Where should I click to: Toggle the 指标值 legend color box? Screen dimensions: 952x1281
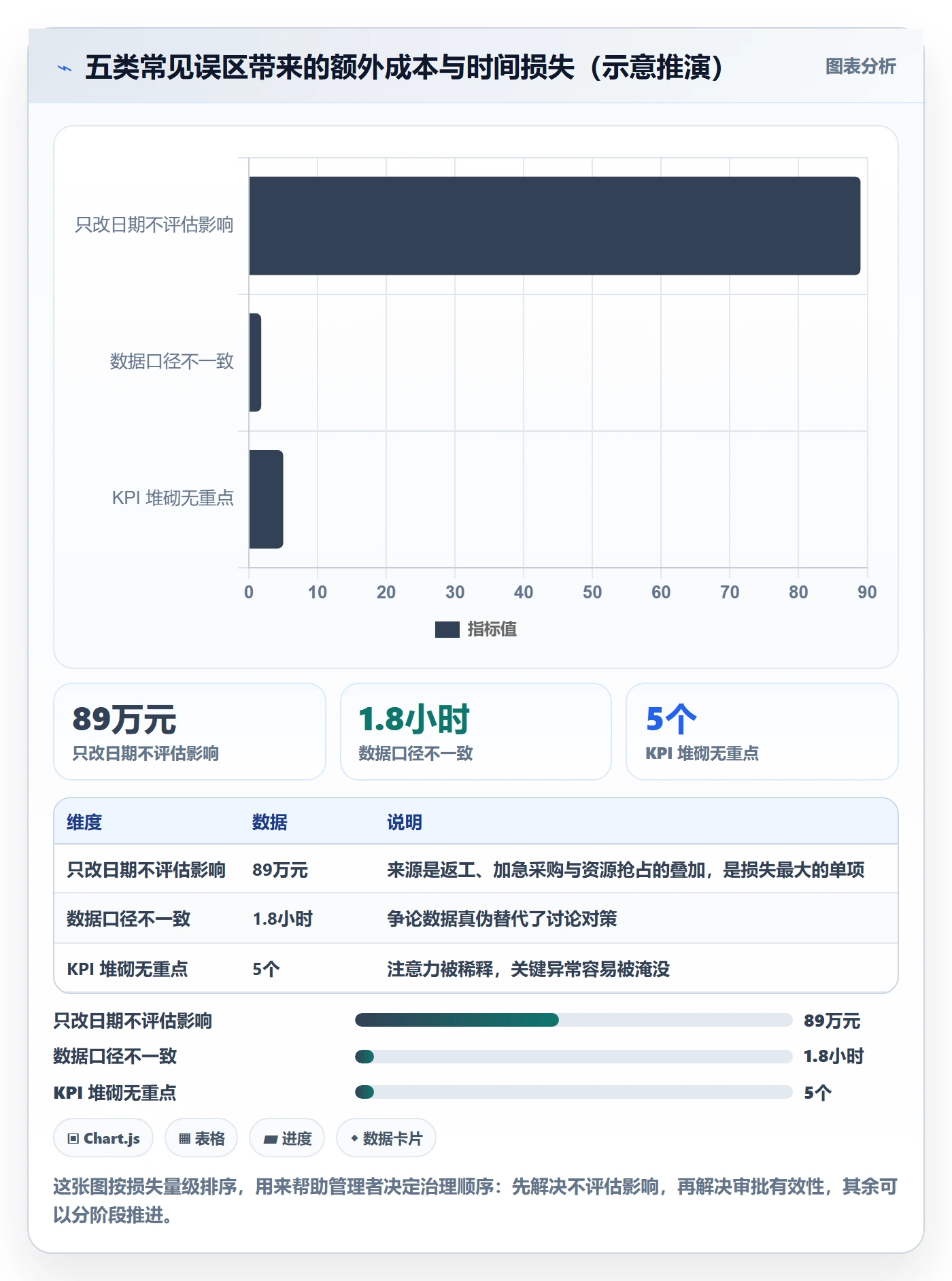click(447, 630)
